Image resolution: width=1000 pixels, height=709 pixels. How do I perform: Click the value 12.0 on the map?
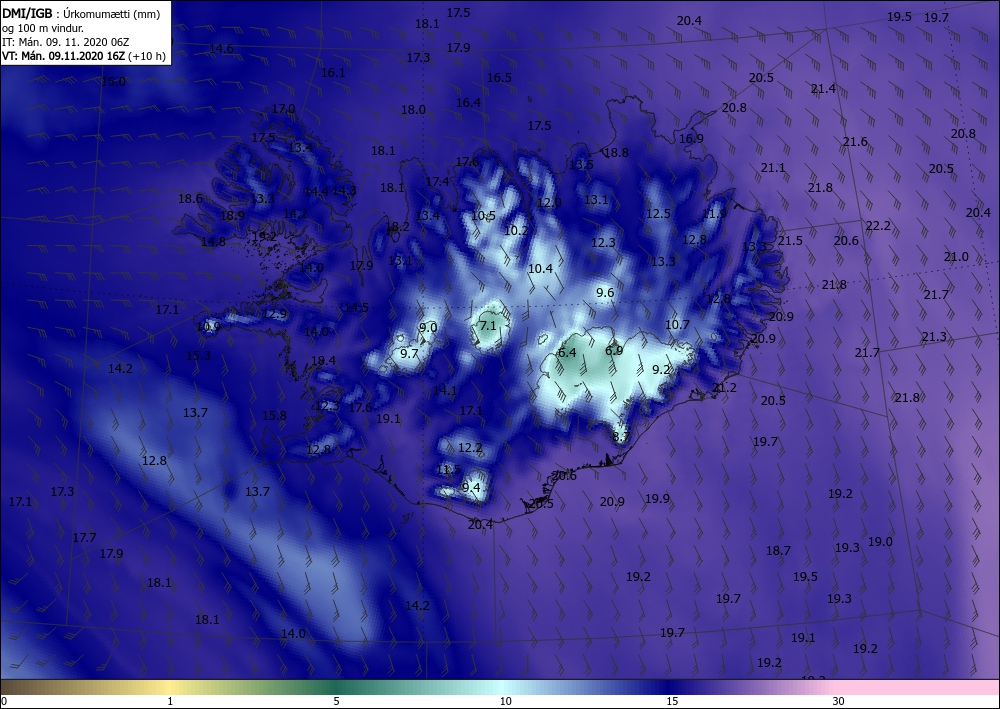point(549,203)
